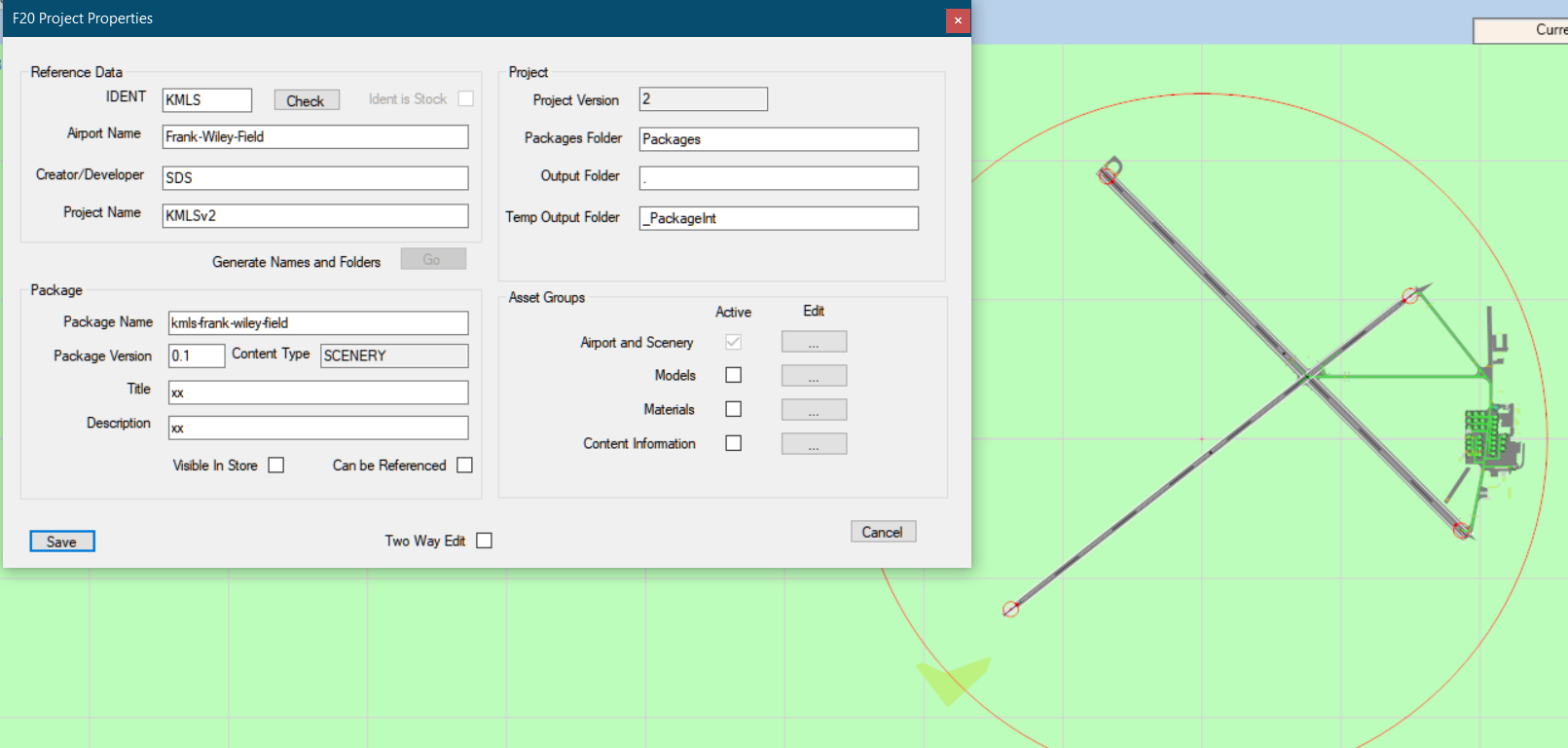Toggle the Can be Referenced checkbox
The height and width of the screenshot is (748, 1568).
pyautogui.click(x=465, y=466)
